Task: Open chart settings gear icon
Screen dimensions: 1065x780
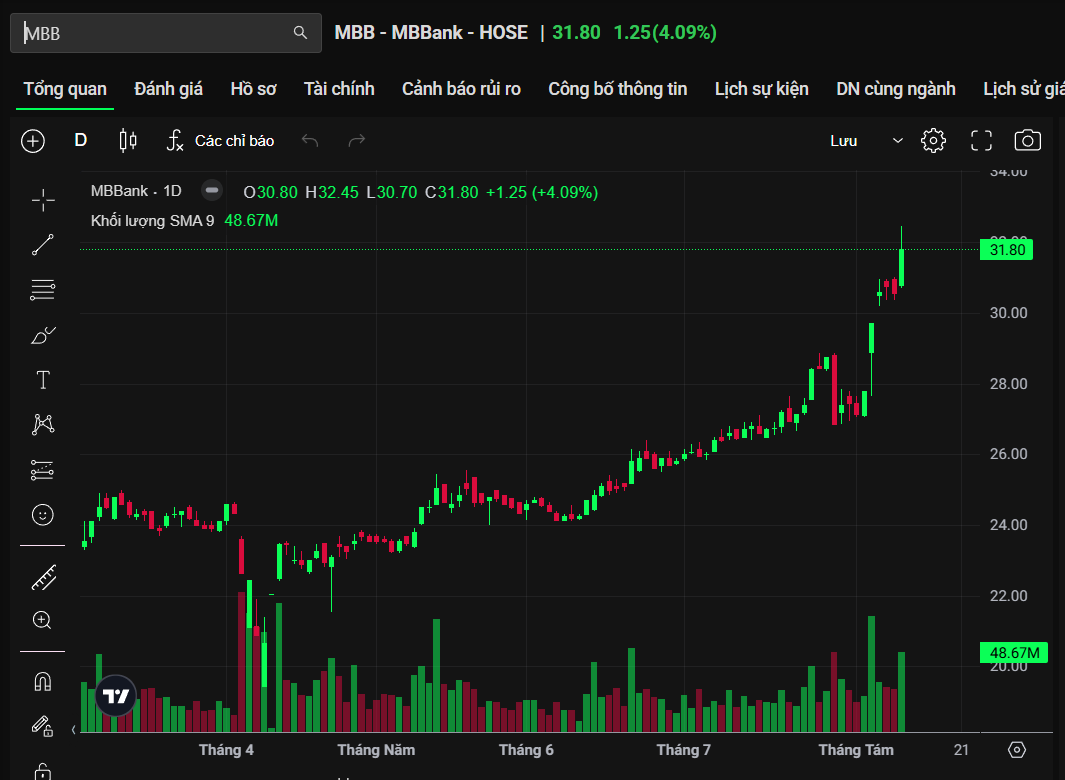Action: (x=933, y=141)
